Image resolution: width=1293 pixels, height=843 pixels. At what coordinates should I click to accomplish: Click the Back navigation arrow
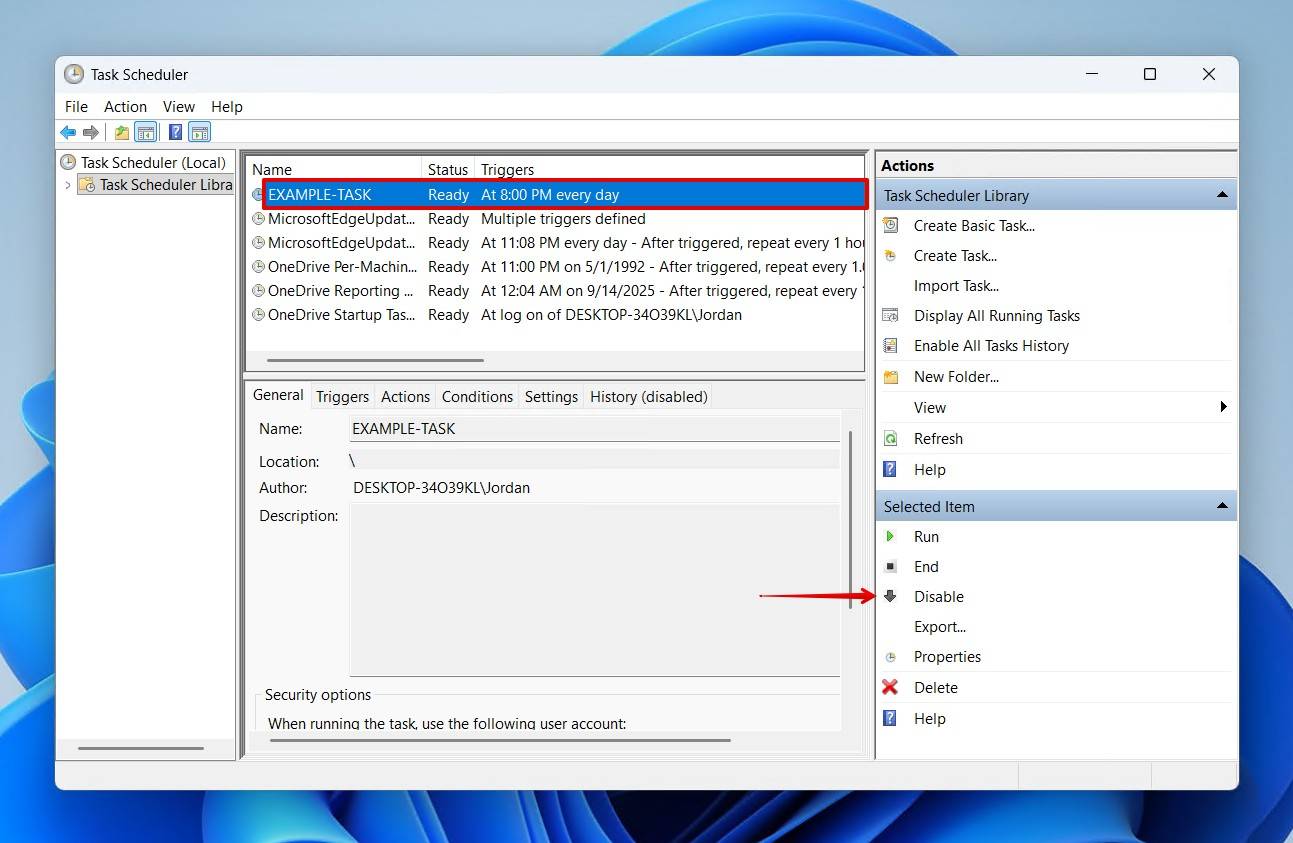pyautogui.click(x=68, y=131)
